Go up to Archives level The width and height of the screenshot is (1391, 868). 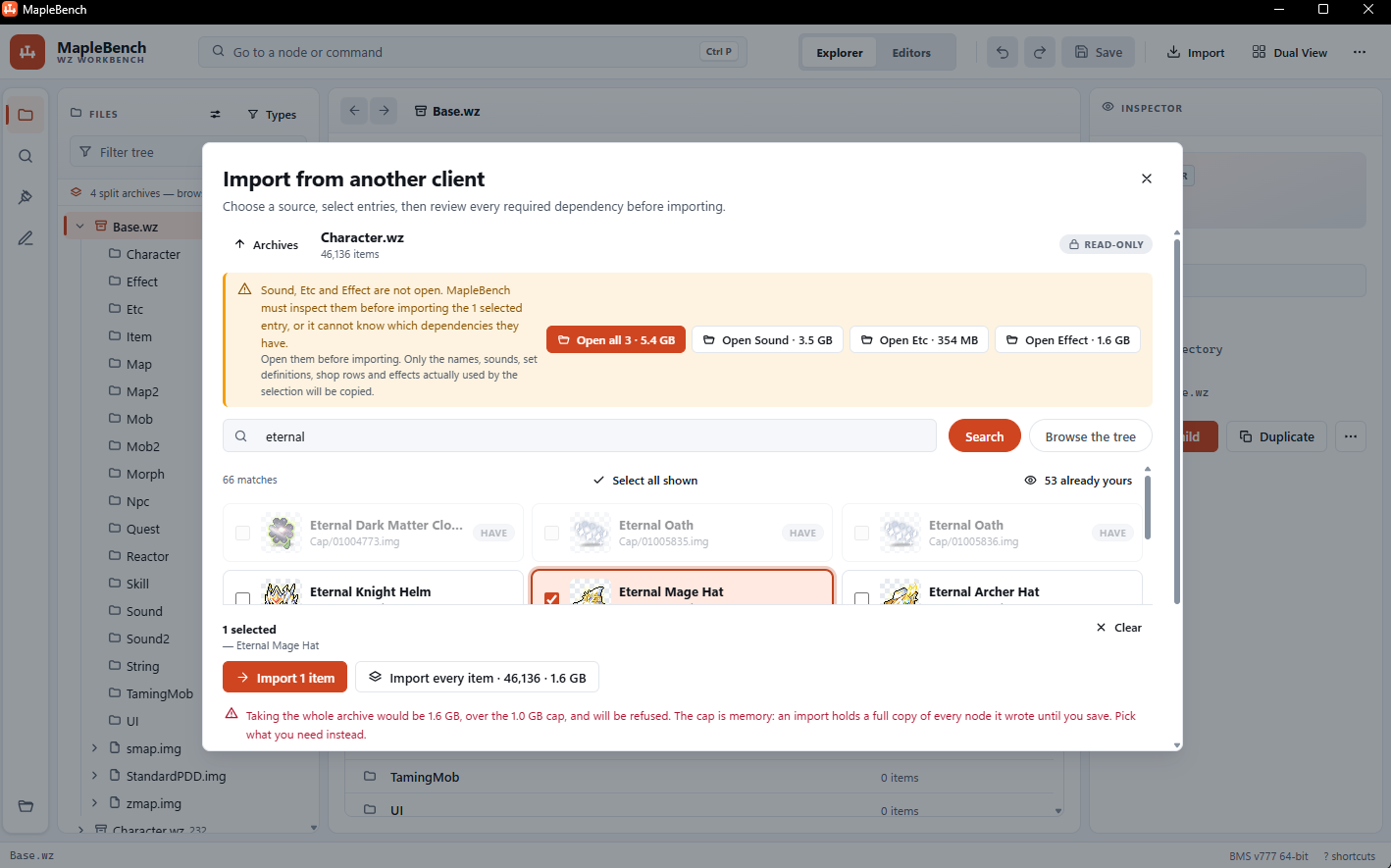266,244
